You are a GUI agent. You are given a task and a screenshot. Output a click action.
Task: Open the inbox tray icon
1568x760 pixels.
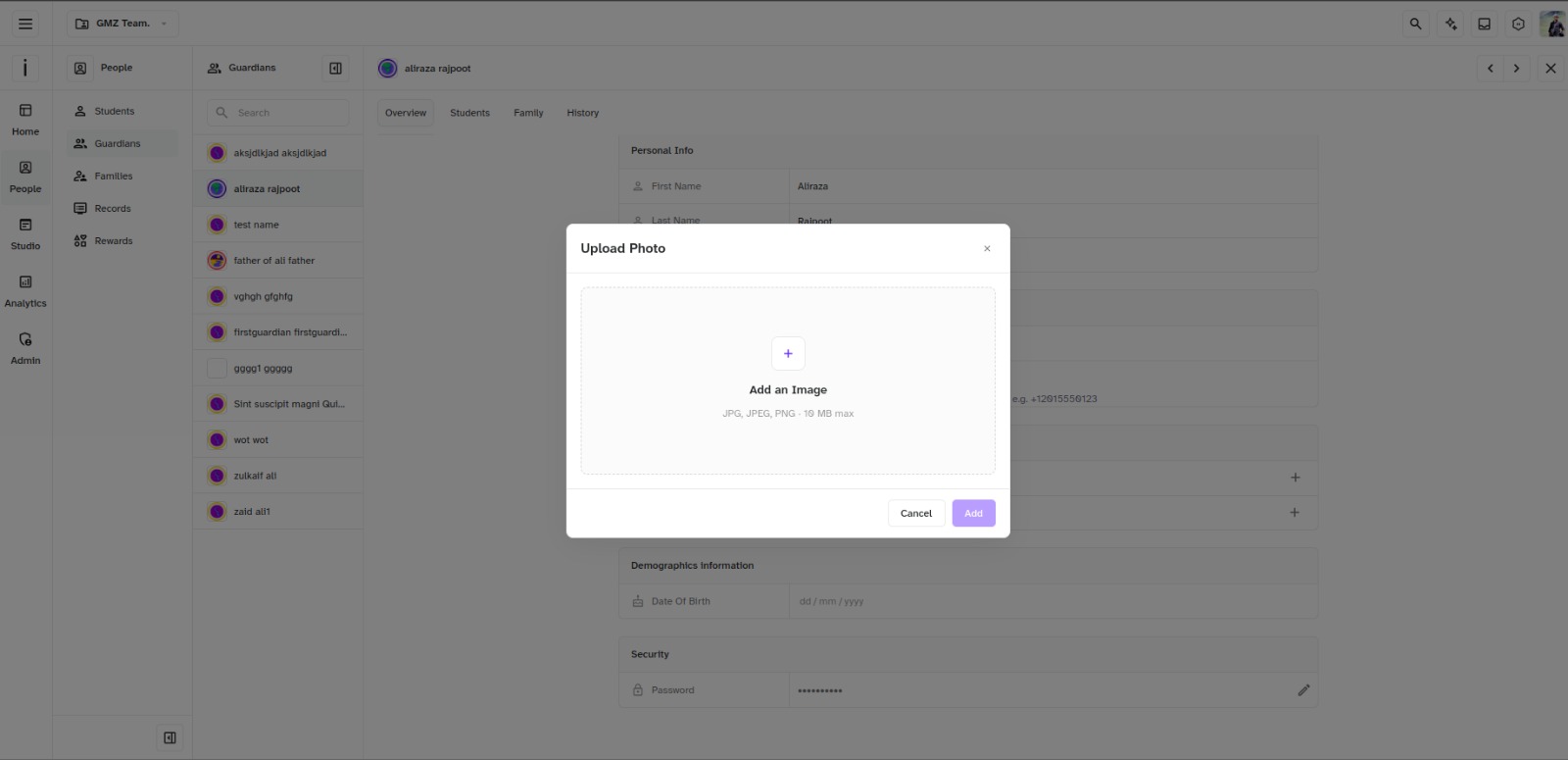click(1485, 24)
